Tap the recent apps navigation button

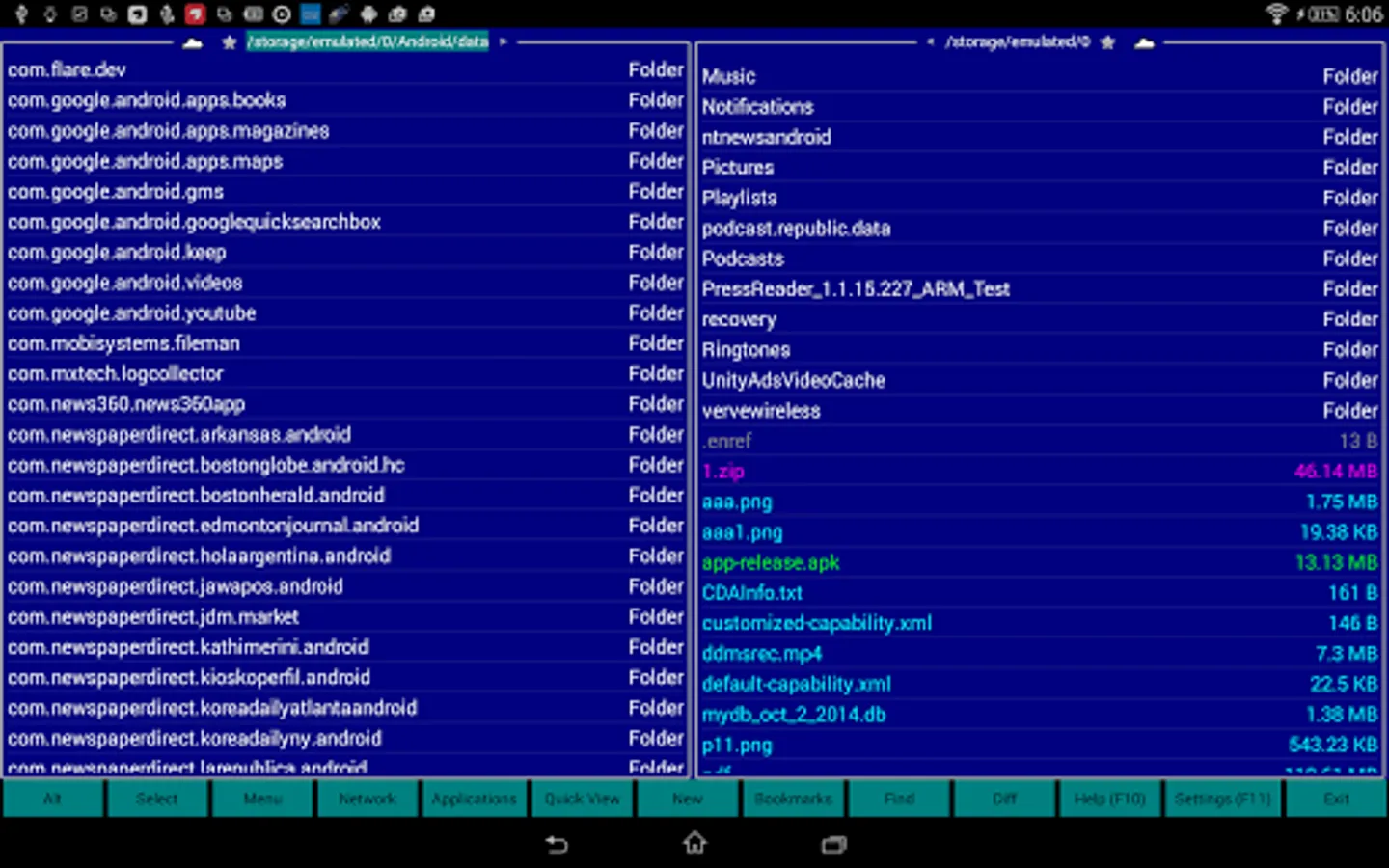point(833,845)
